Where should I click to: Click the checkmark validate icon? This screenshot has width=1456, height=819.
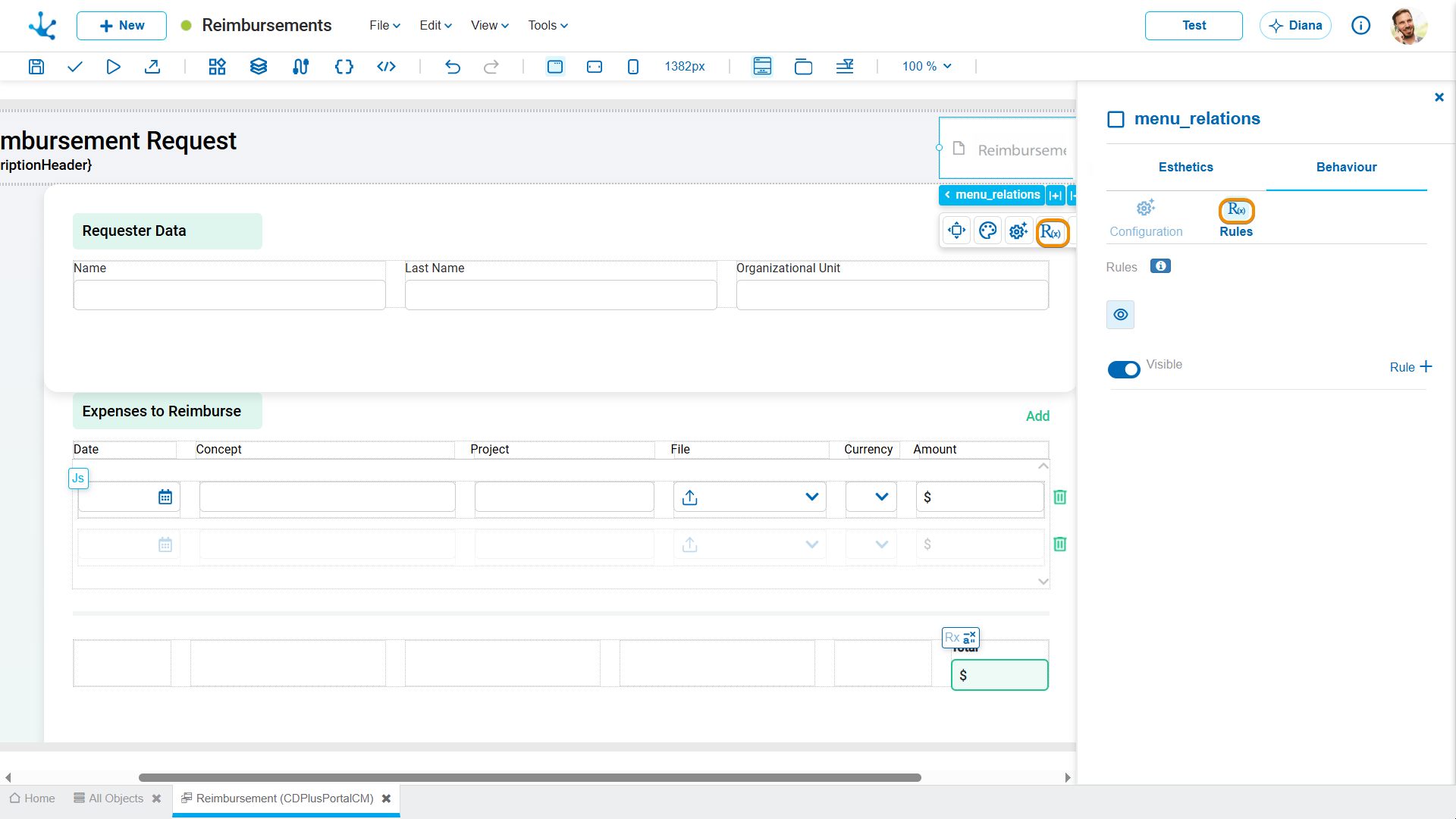click(74, 67)
